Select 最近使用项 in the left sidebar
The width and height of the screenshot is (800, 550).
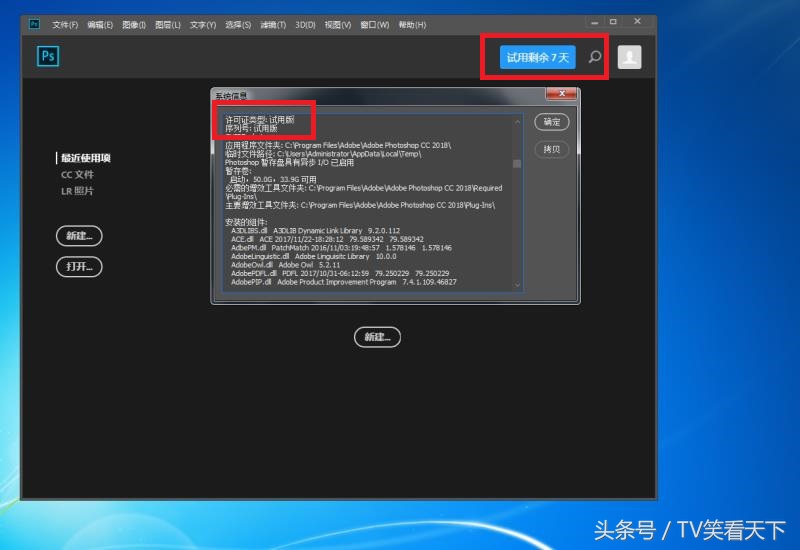click(86, 158)
